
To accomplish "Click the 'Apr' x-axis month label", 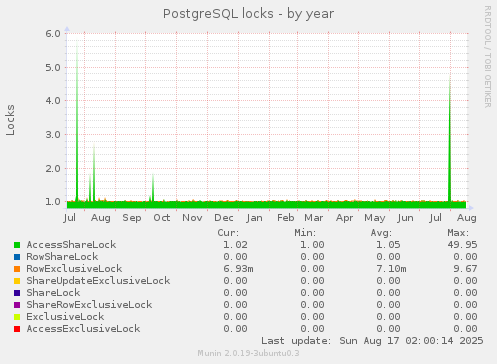I will [344, 218].
